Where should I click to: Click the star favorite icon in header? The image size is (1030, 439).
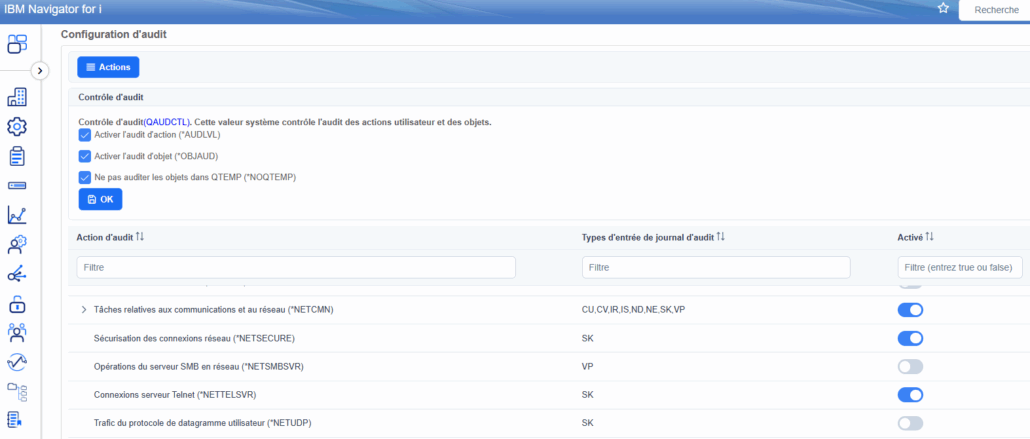coord(943,8)
